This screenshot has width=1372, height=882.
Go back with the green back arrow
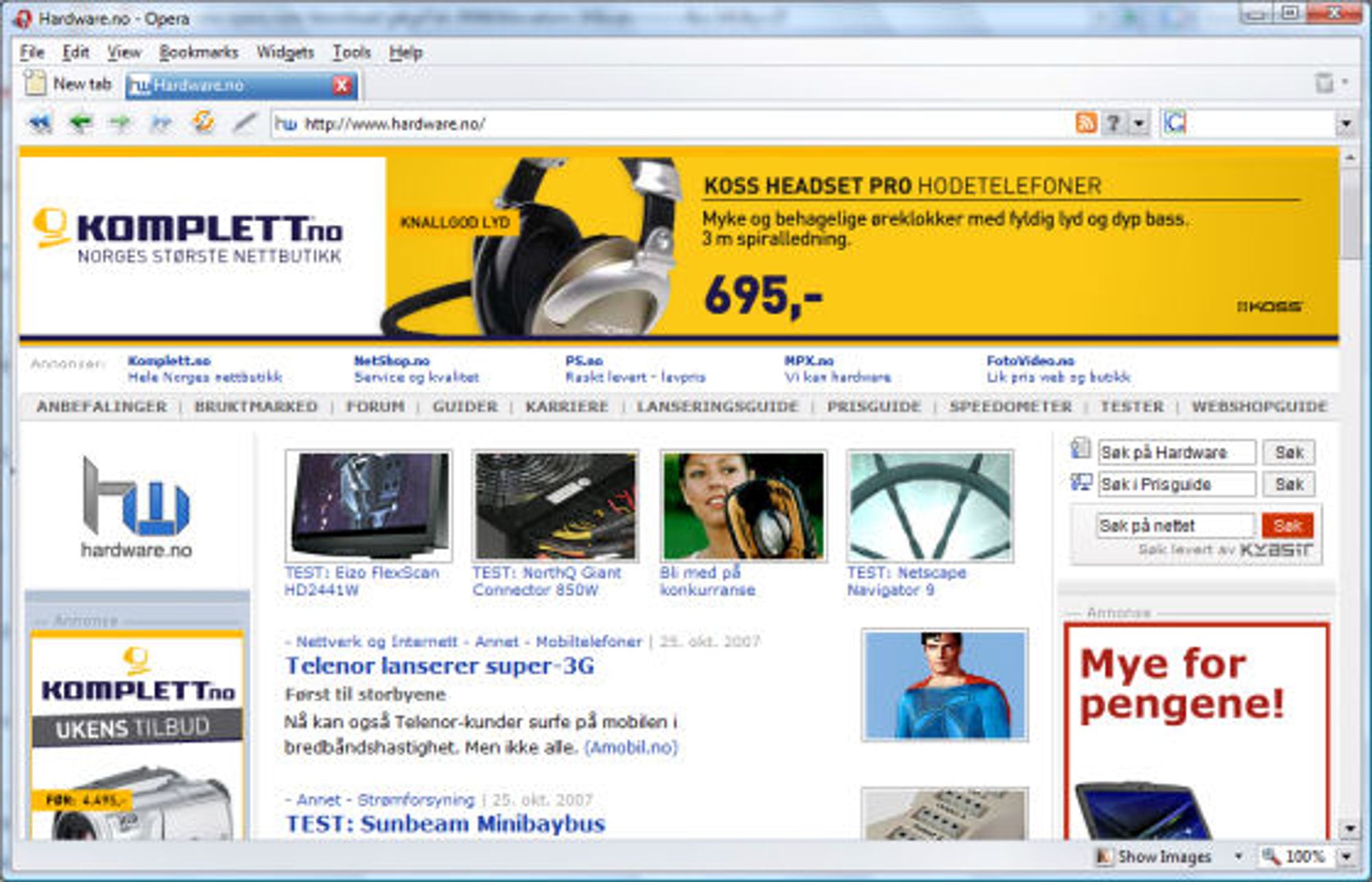[81, 123]
